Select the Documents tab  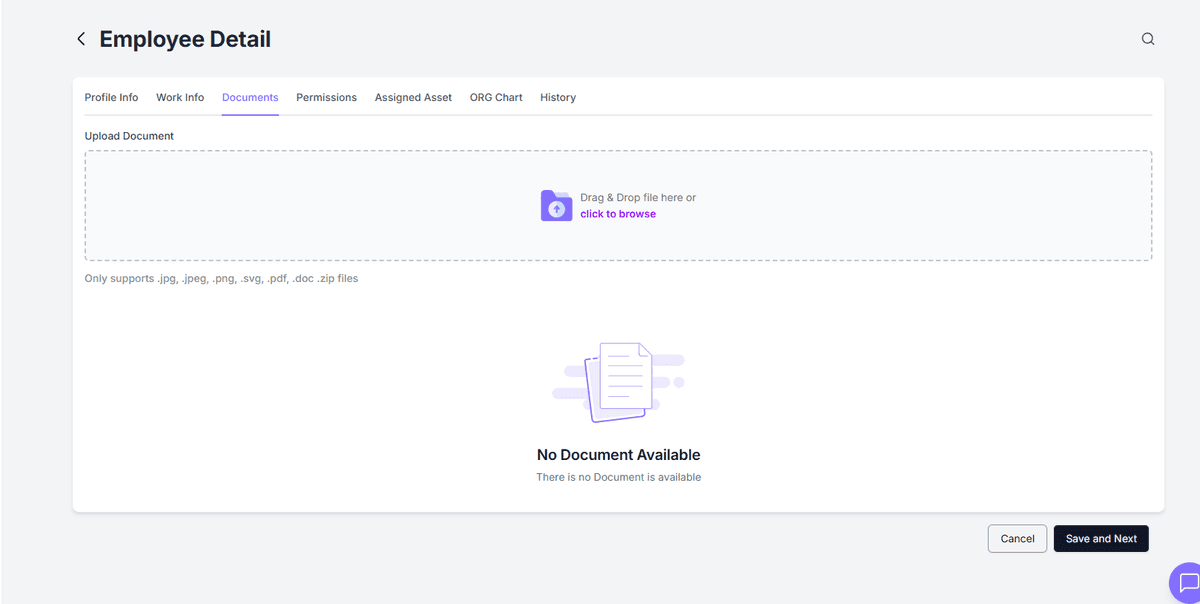[250, 97]
